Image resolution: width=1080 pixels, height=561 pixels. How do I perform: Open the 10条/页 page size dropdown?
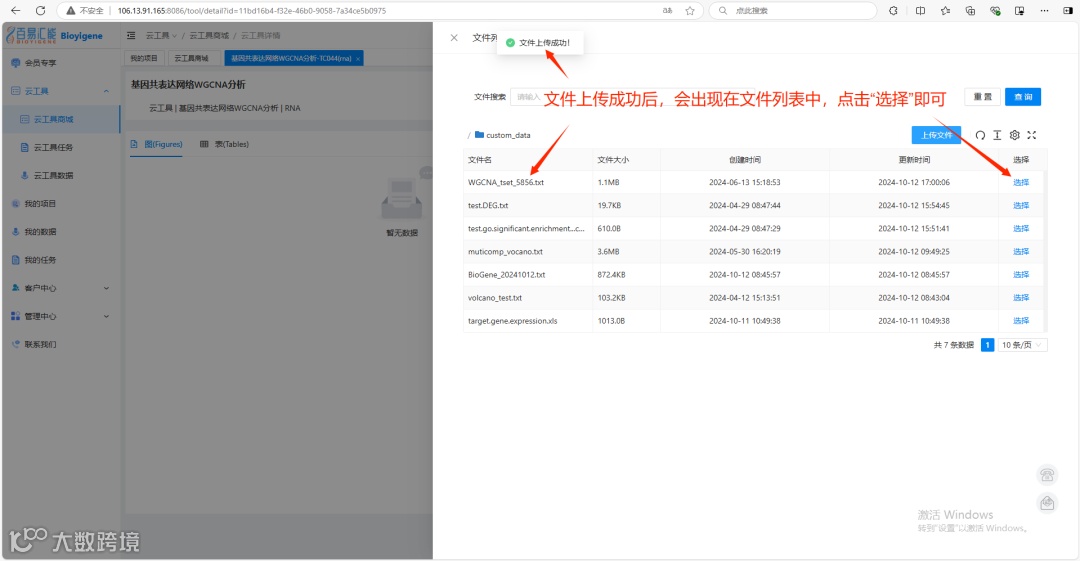pos(1022,345)
